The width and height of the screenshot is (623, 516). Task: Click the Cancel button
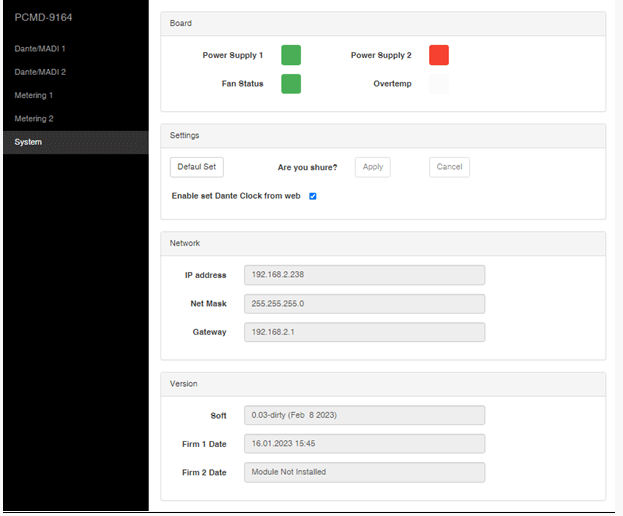[449, 167]
